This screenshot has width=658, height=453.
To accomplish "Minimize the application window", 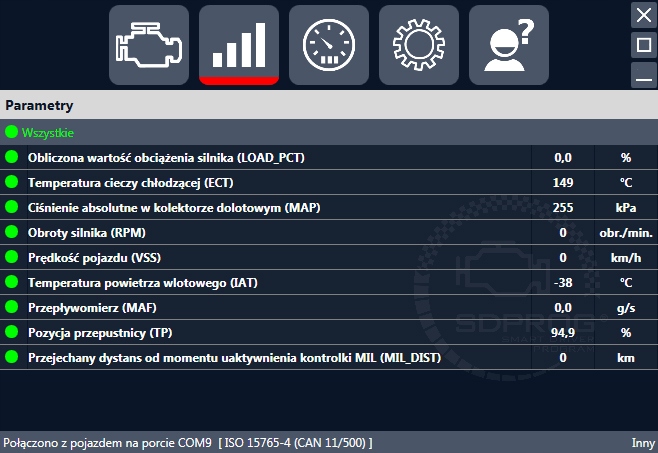I will 644,75.
